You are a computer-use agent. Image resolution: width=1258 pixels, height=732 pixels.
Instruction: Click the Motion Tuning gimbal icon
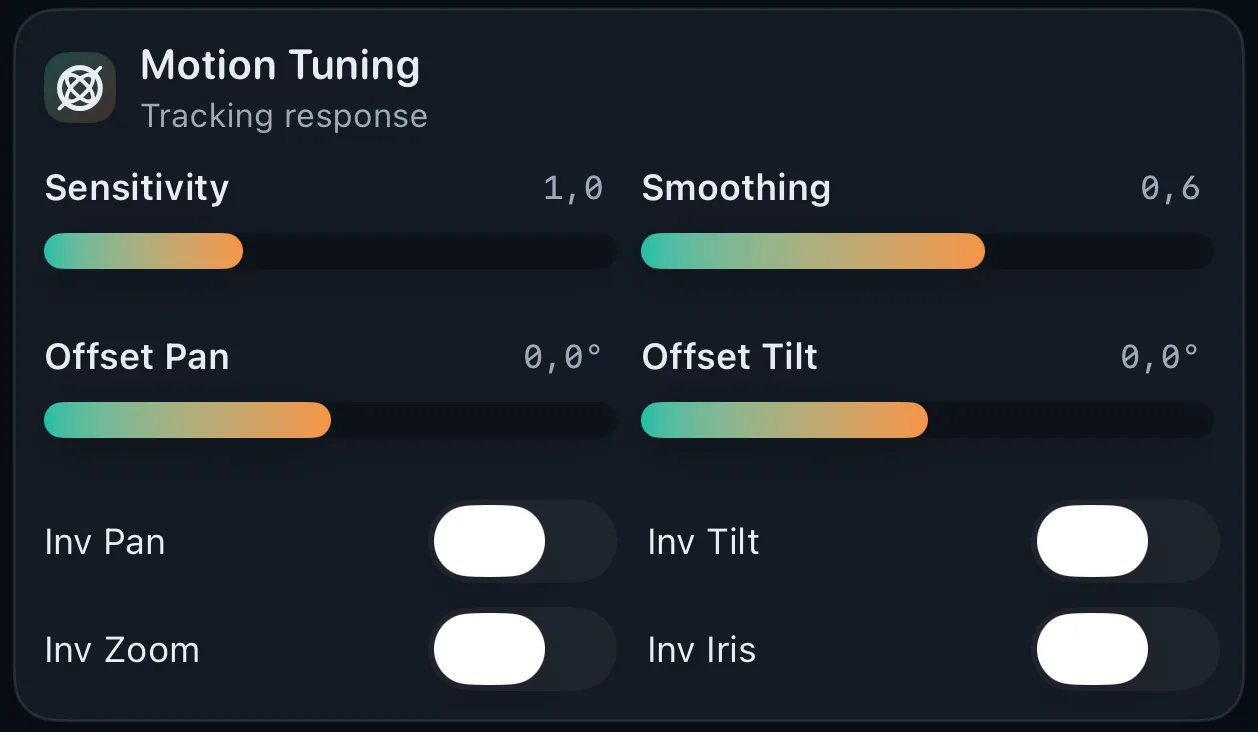point(79,87)
